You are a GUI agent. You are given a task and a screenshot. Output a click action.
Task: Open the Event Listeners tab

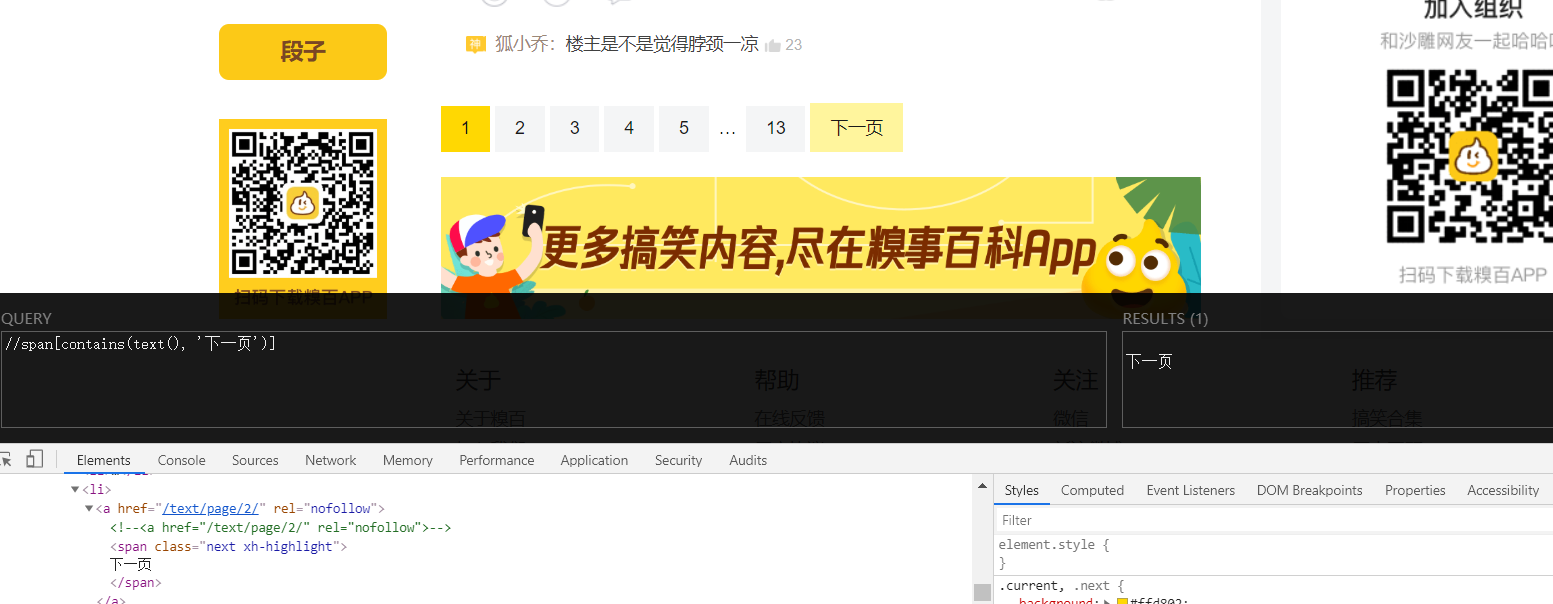pyautogui.click(x=1190, y=490)
